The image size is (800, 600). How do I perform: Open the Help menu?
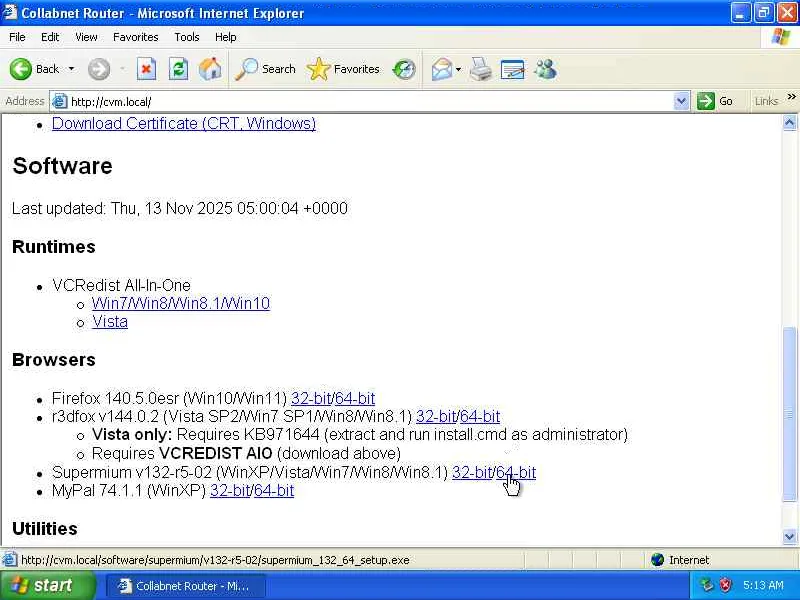(x=226, y=37)
